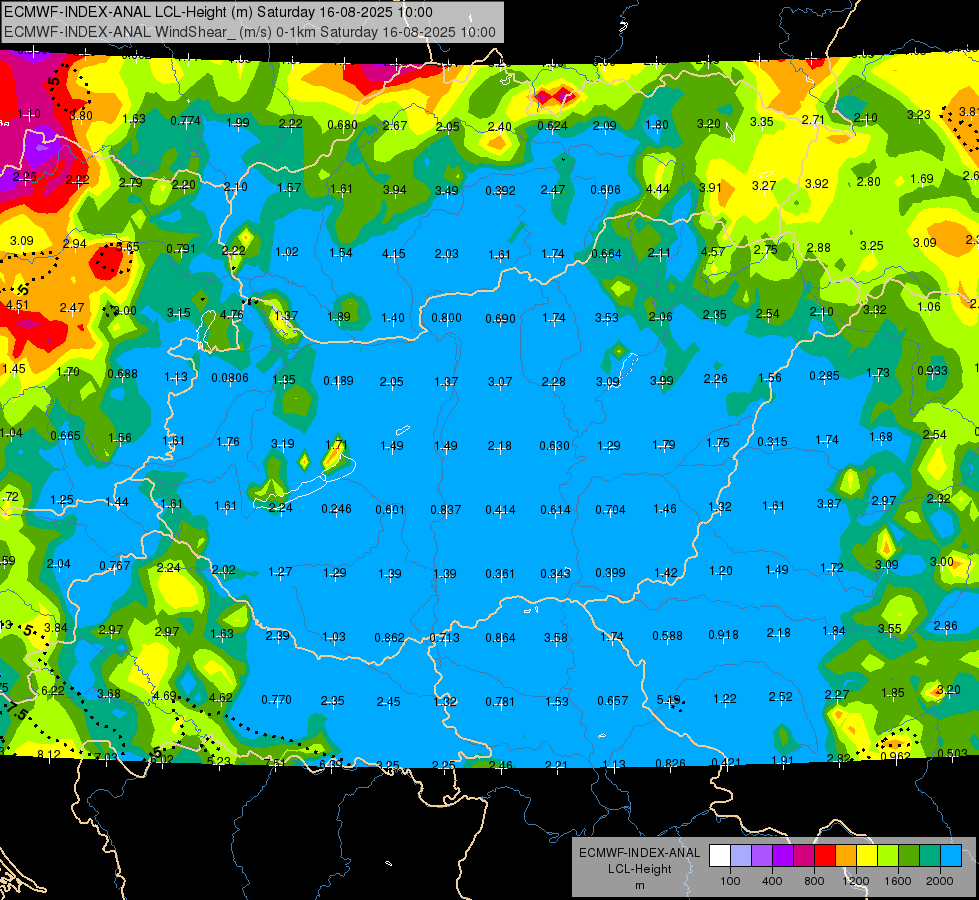Click the wind shear value 0.774

coord(185,121)
